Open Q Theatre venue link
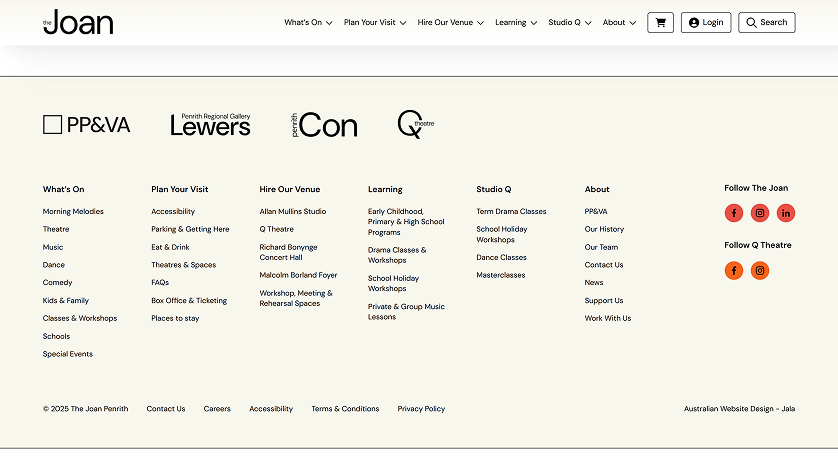This screenshot has width=838, height=471. pyautogui.click(x=277, y=229)
